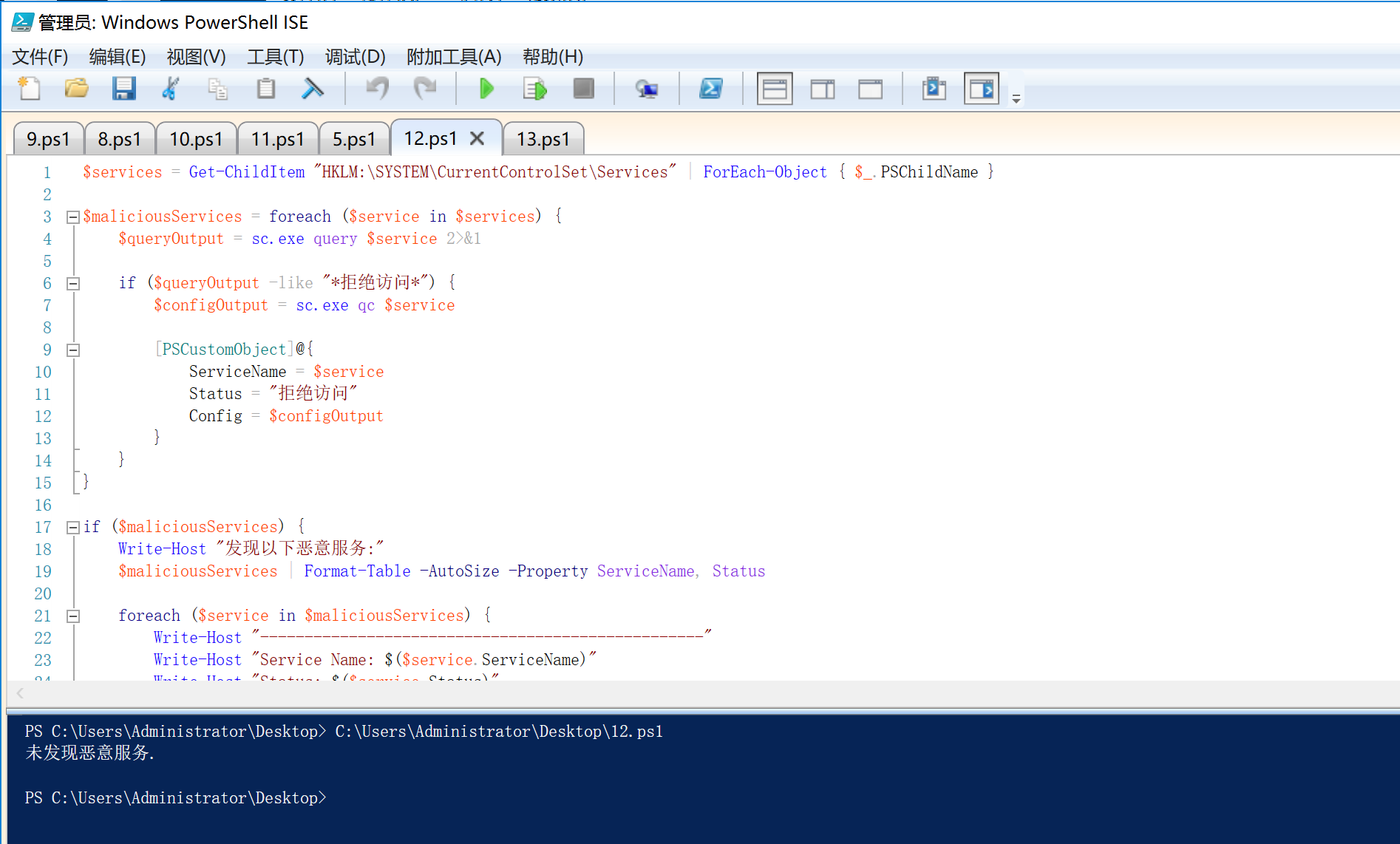Launch PowerShell.exe from the toolbar icon

click(710, 89)
